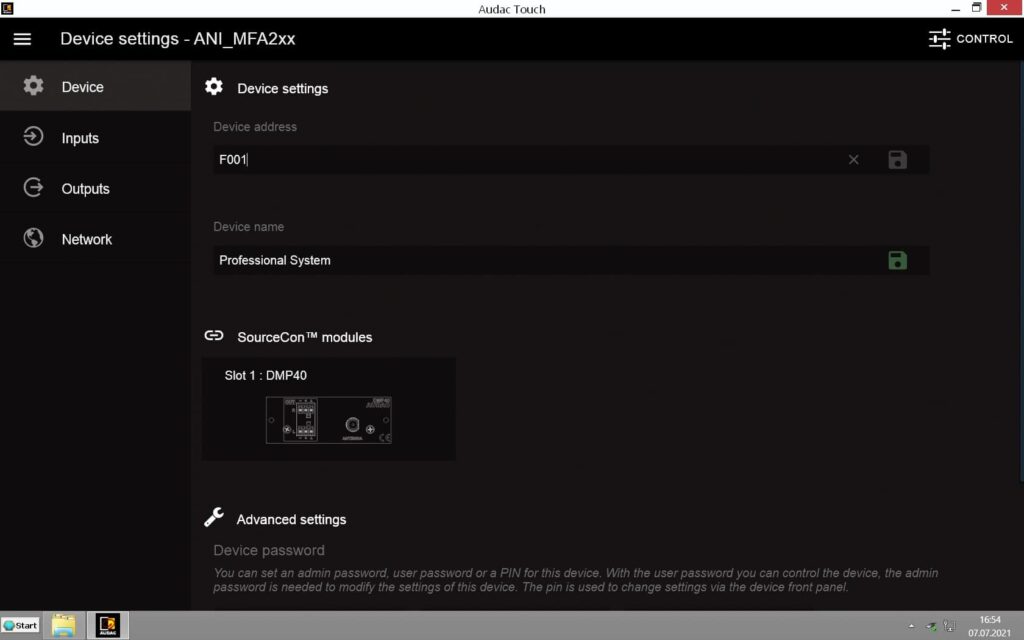Screen dimensions: 1024x640
Task: Click the Device settings - ANI_MFA2xx title
Action: pos(178,39)
